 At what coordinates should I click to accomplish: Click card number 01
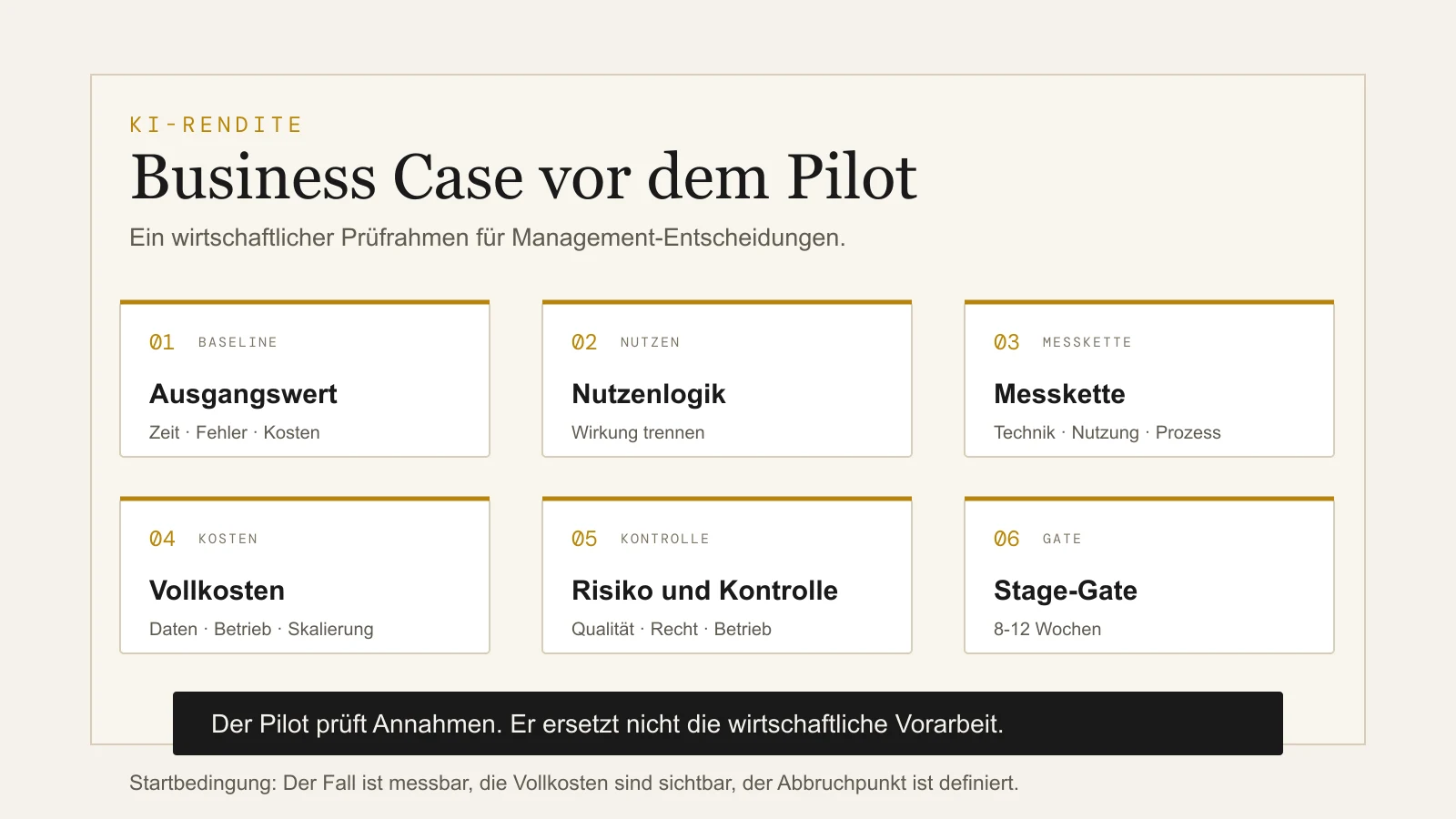(162, 342)
